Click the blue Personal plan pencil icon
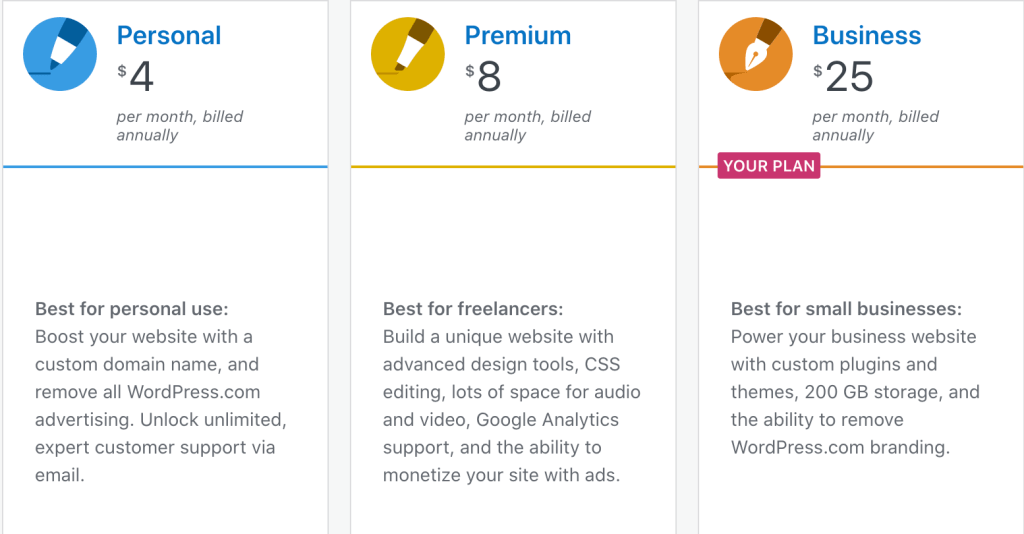This screenshot has width=1024, height=534. pos(60,54)
